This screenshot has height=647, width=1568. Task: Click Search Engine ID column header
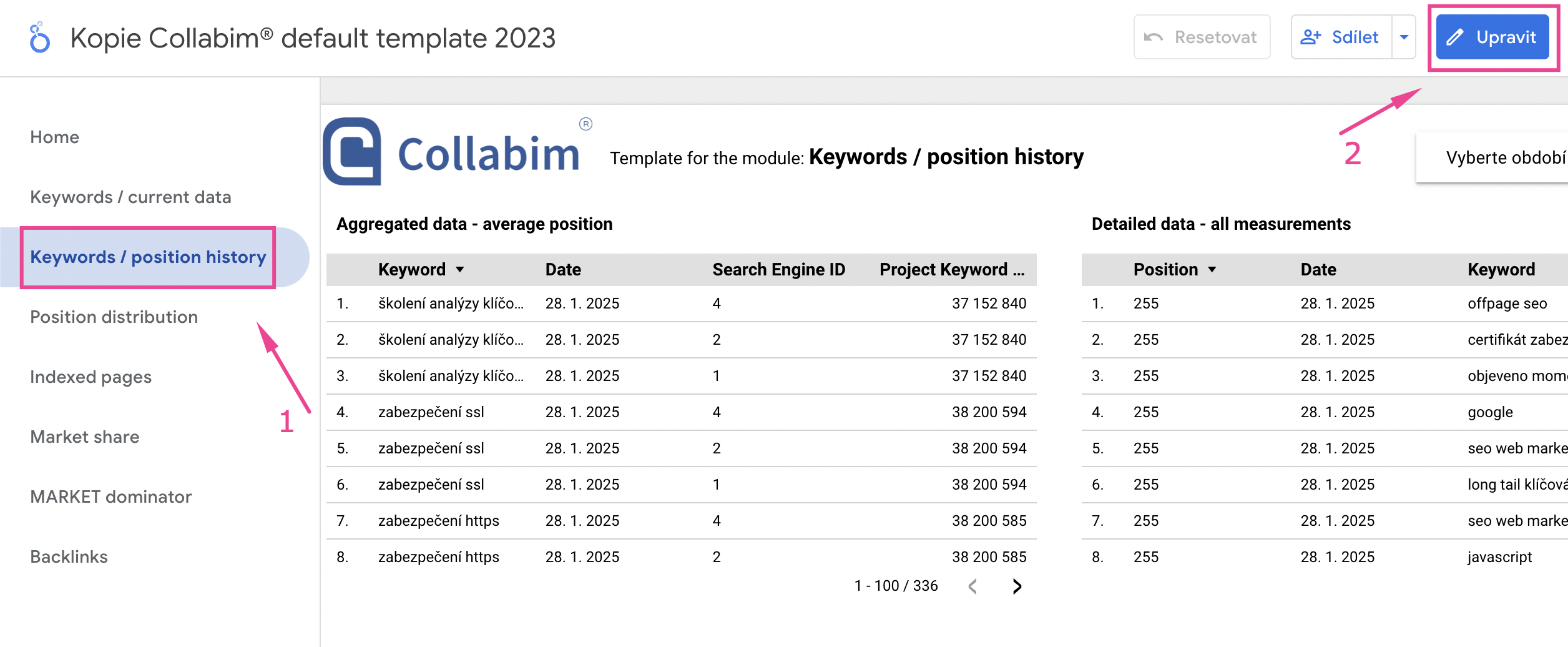pos(778,269)
